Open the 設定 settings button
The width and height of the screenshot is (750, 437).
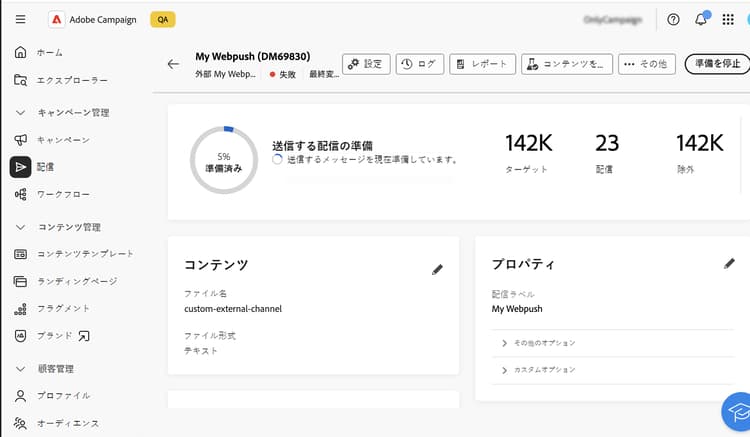coord(366,64)
